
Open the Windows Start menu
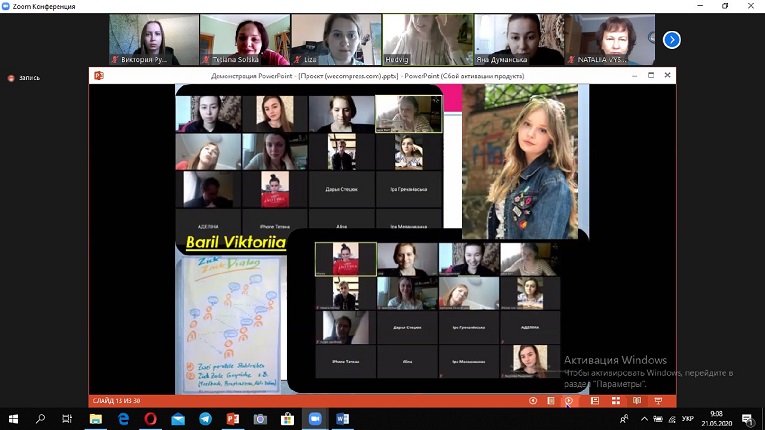coord(13,419)
